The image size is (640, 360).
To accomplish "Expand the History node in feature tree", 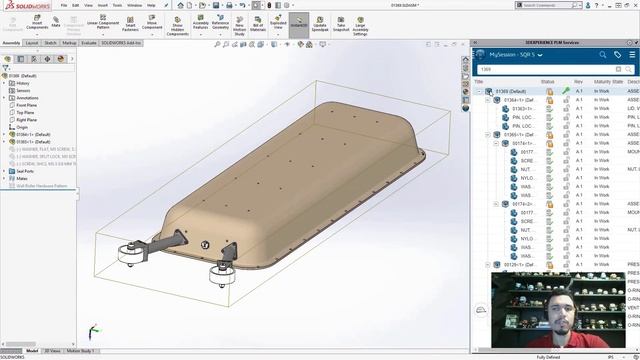I will coord(4,83).
